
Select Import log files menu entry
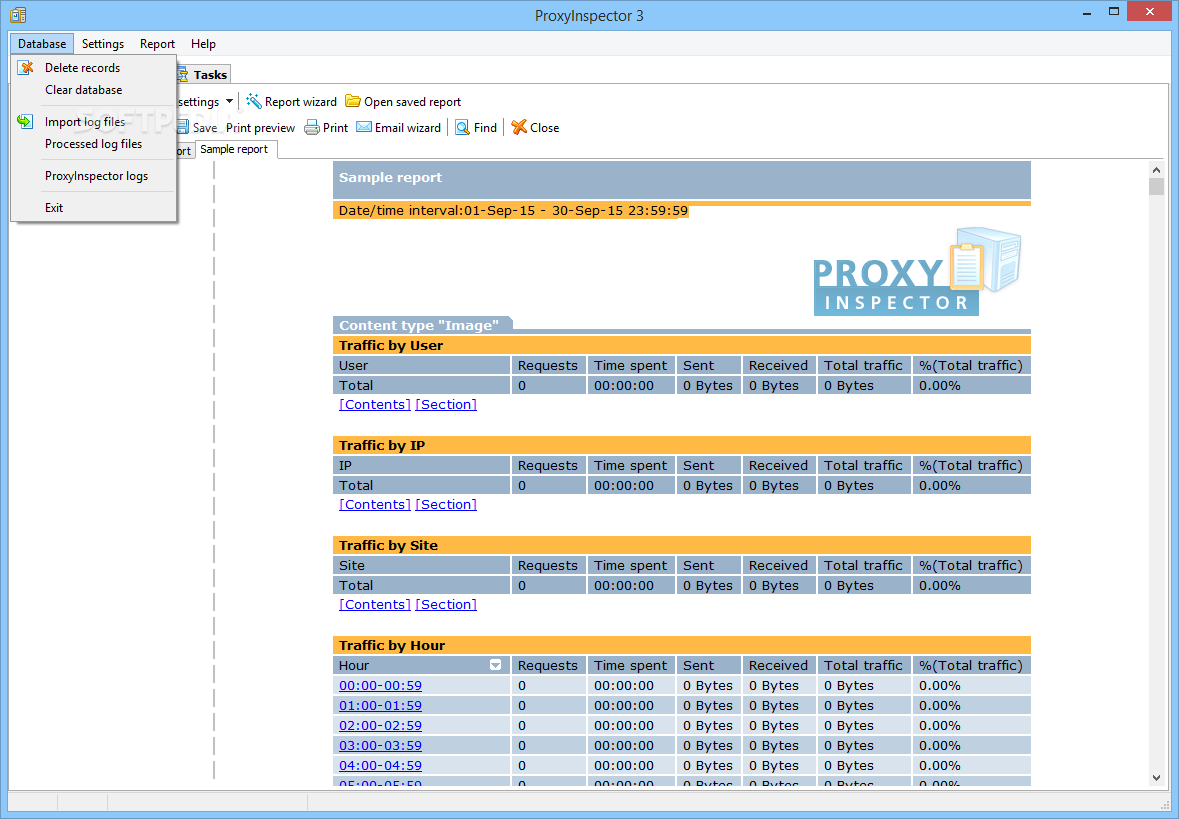tap(94, 122)
